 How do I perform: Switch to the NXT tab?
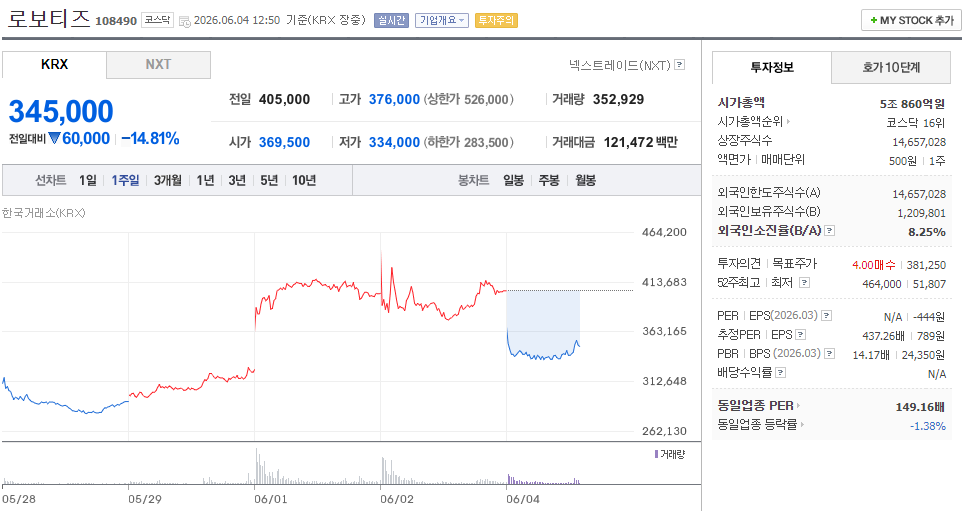point(158,64)
